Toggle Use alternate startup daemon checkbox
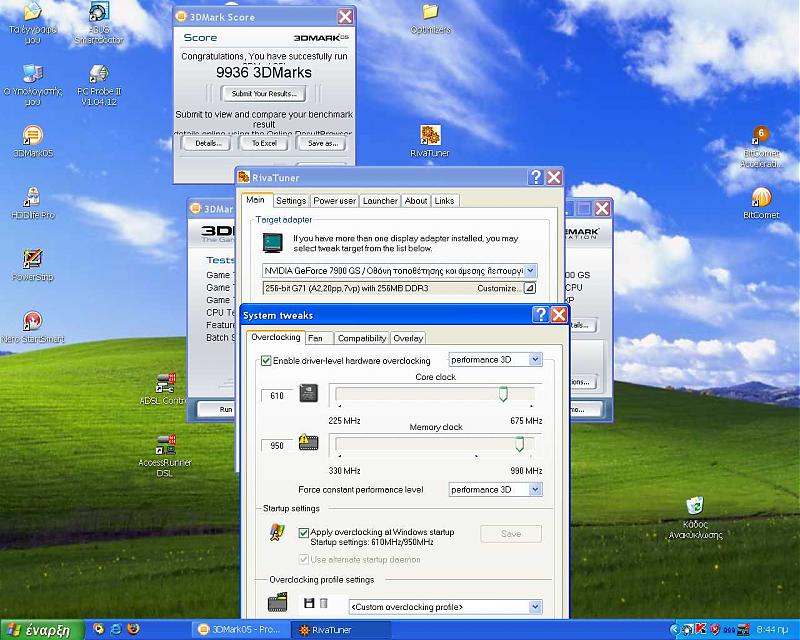 click(304, 559)
